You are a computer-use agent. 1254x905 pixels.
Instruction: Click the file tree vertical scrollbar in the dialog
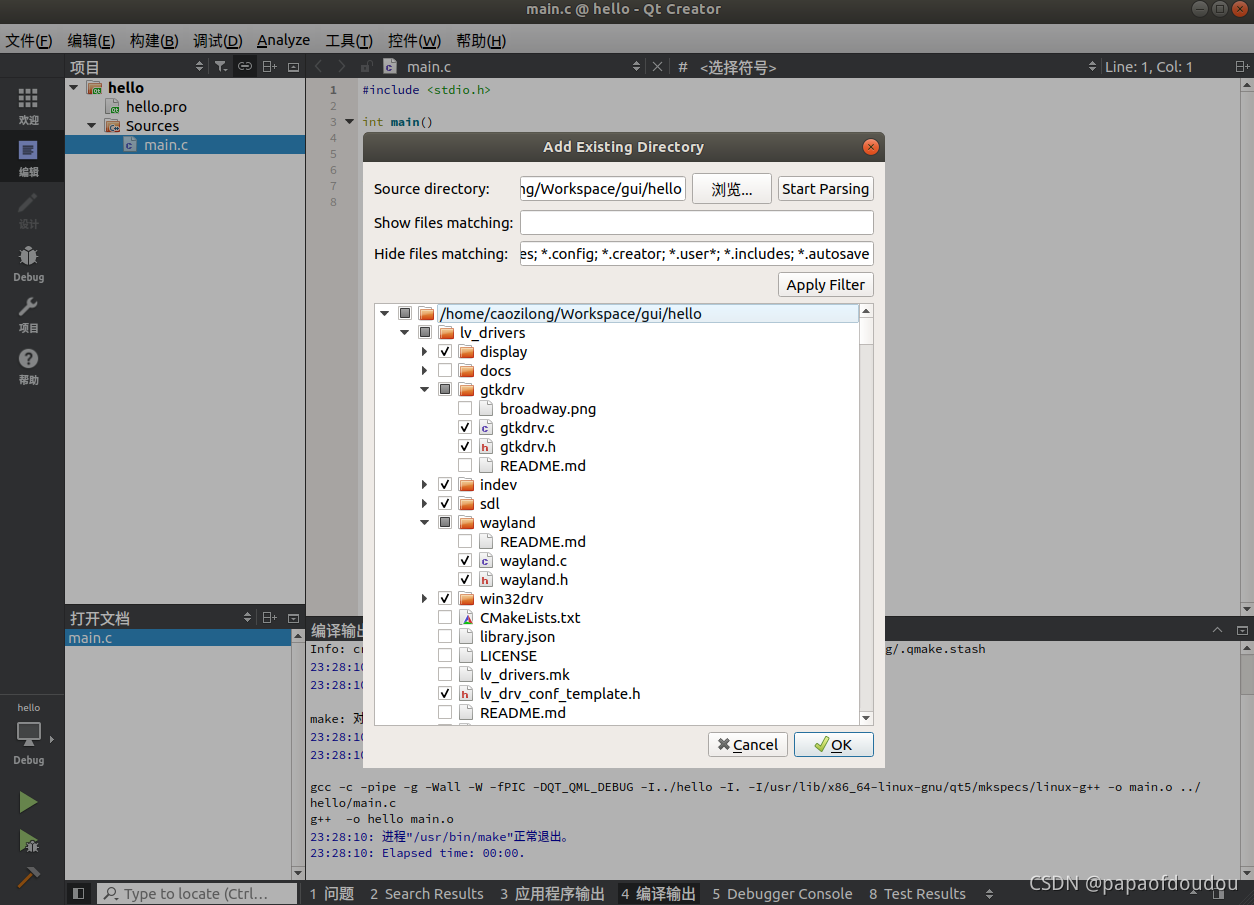tap(866, 514)
